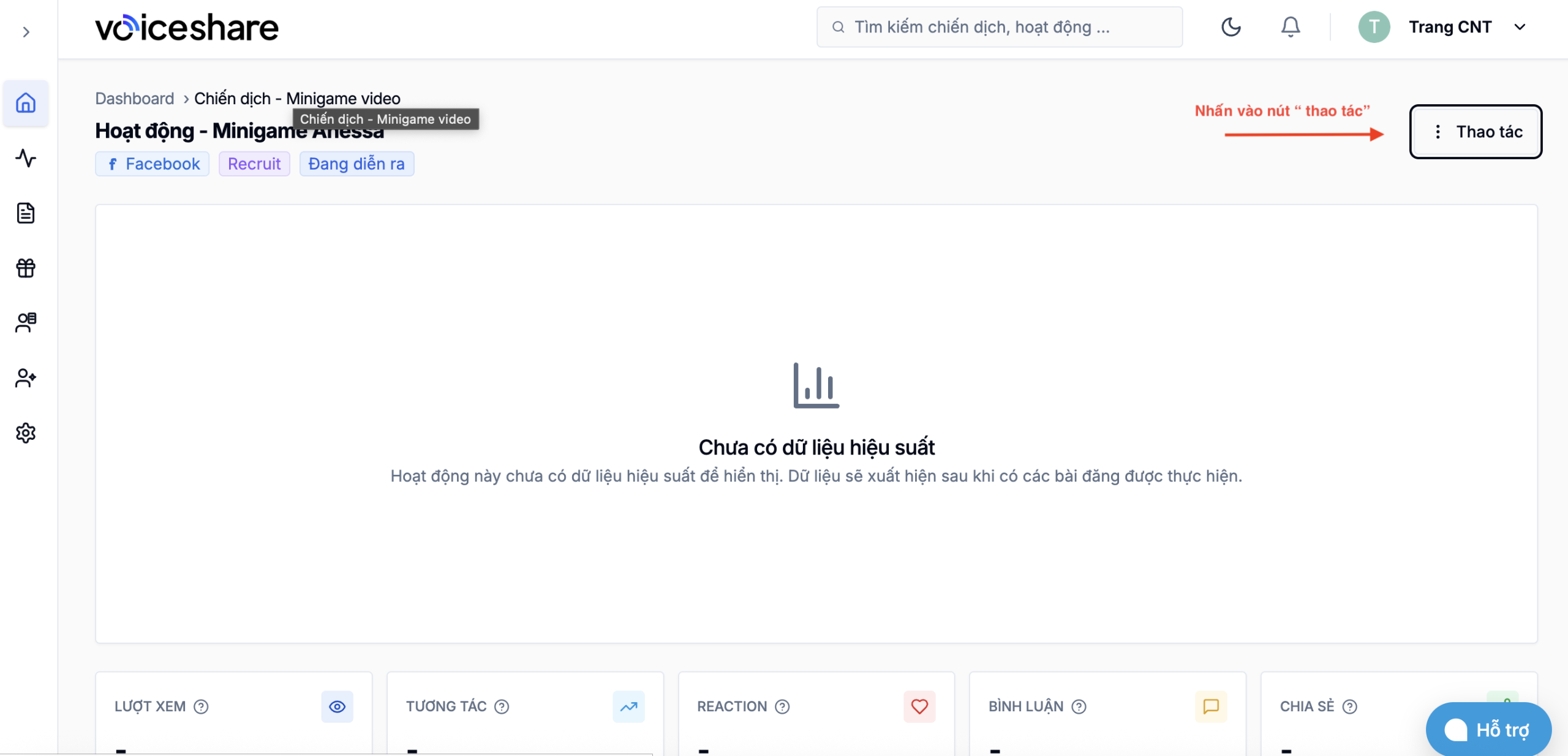Viewport: 1568px width, 756px height.
Task: Go to Dashboard breadcrumb link
Action: 135,99
